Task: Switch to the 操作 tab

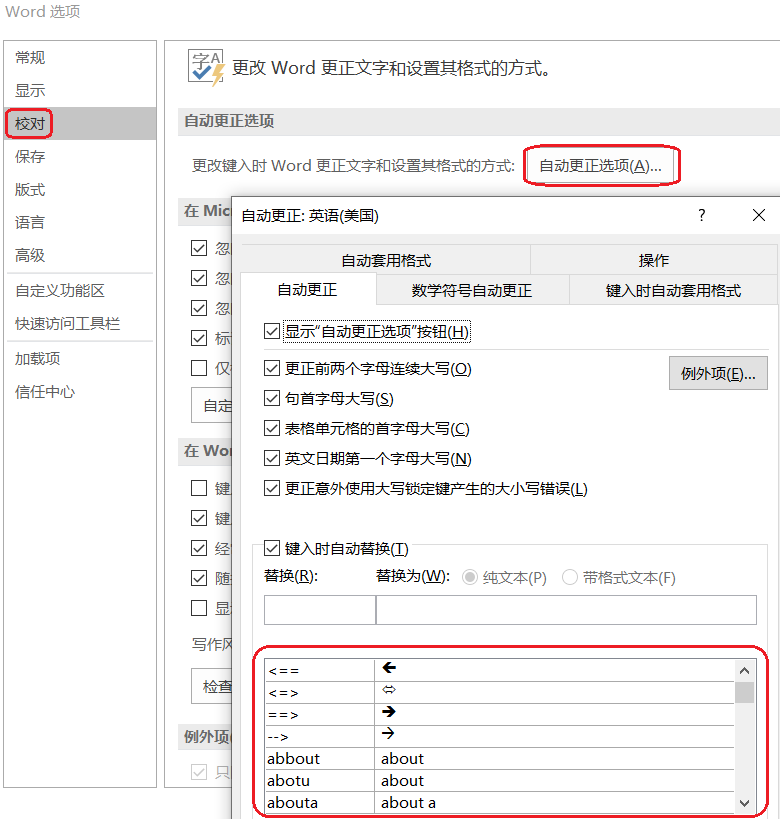Action: pos(654,260)
